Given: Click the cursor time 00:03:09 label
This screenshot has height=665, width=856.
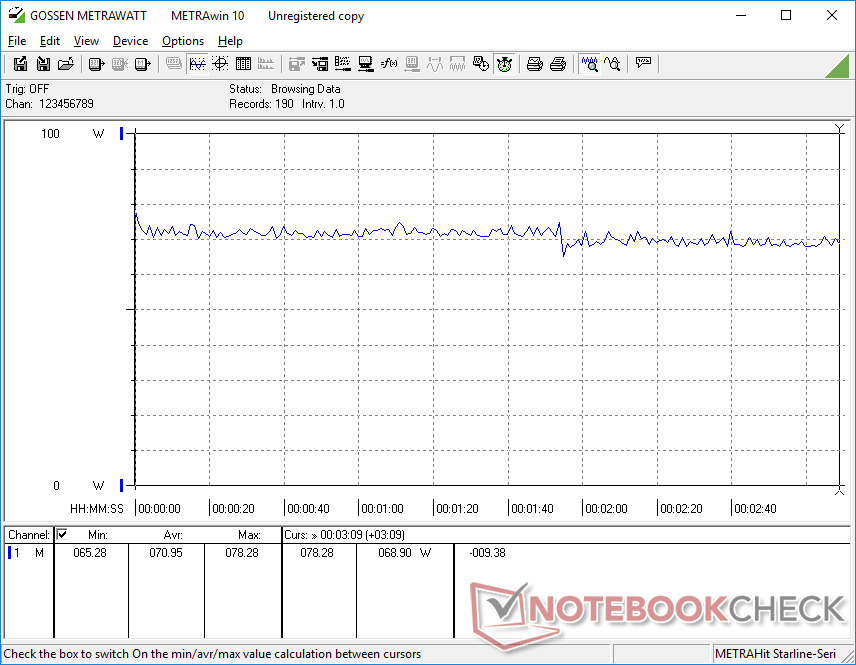Looking at the screenshot, I should 344,535.
